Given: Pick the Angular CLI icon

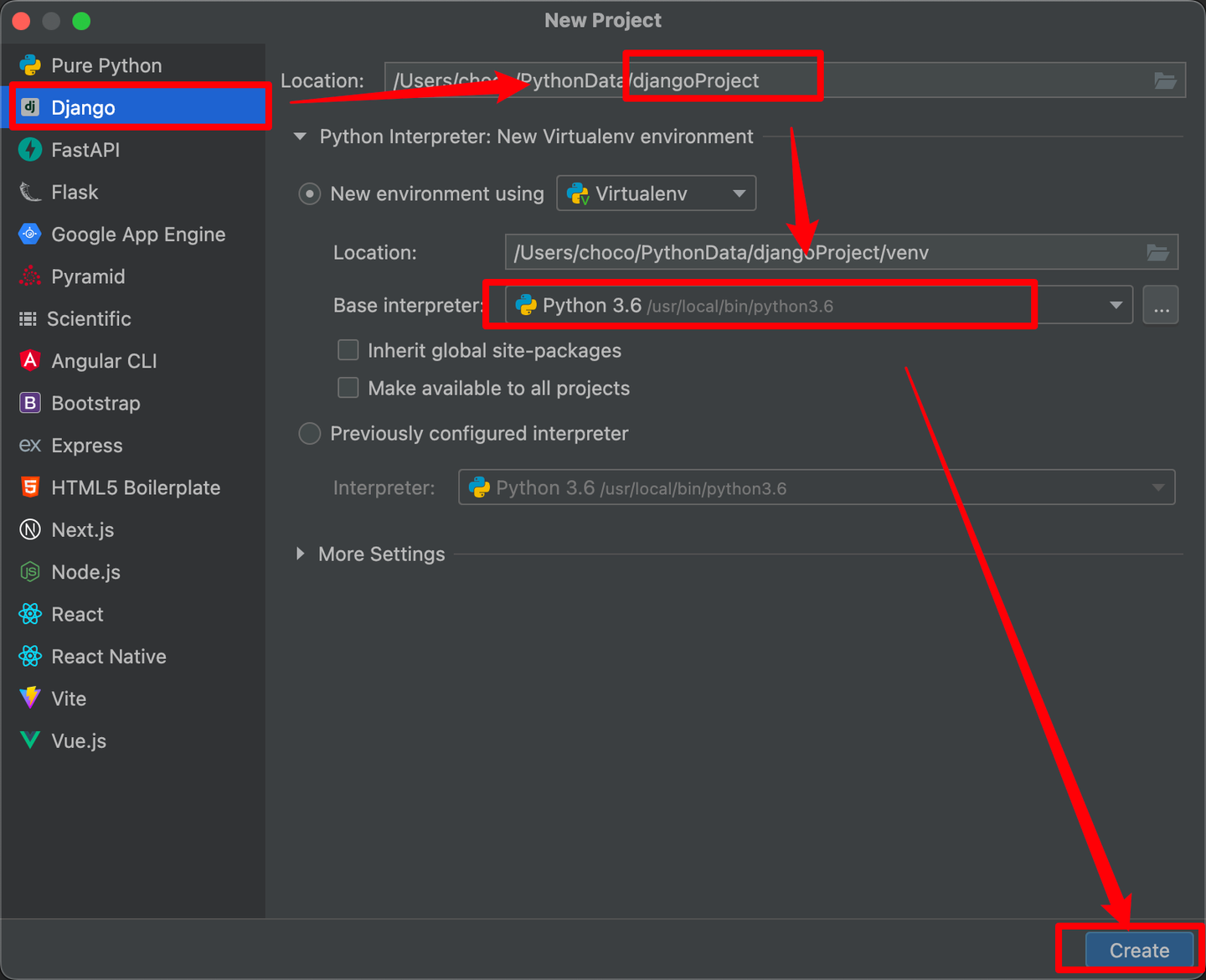Looking at the screenshot, I should pyautogui.click(x=30, y=361).
